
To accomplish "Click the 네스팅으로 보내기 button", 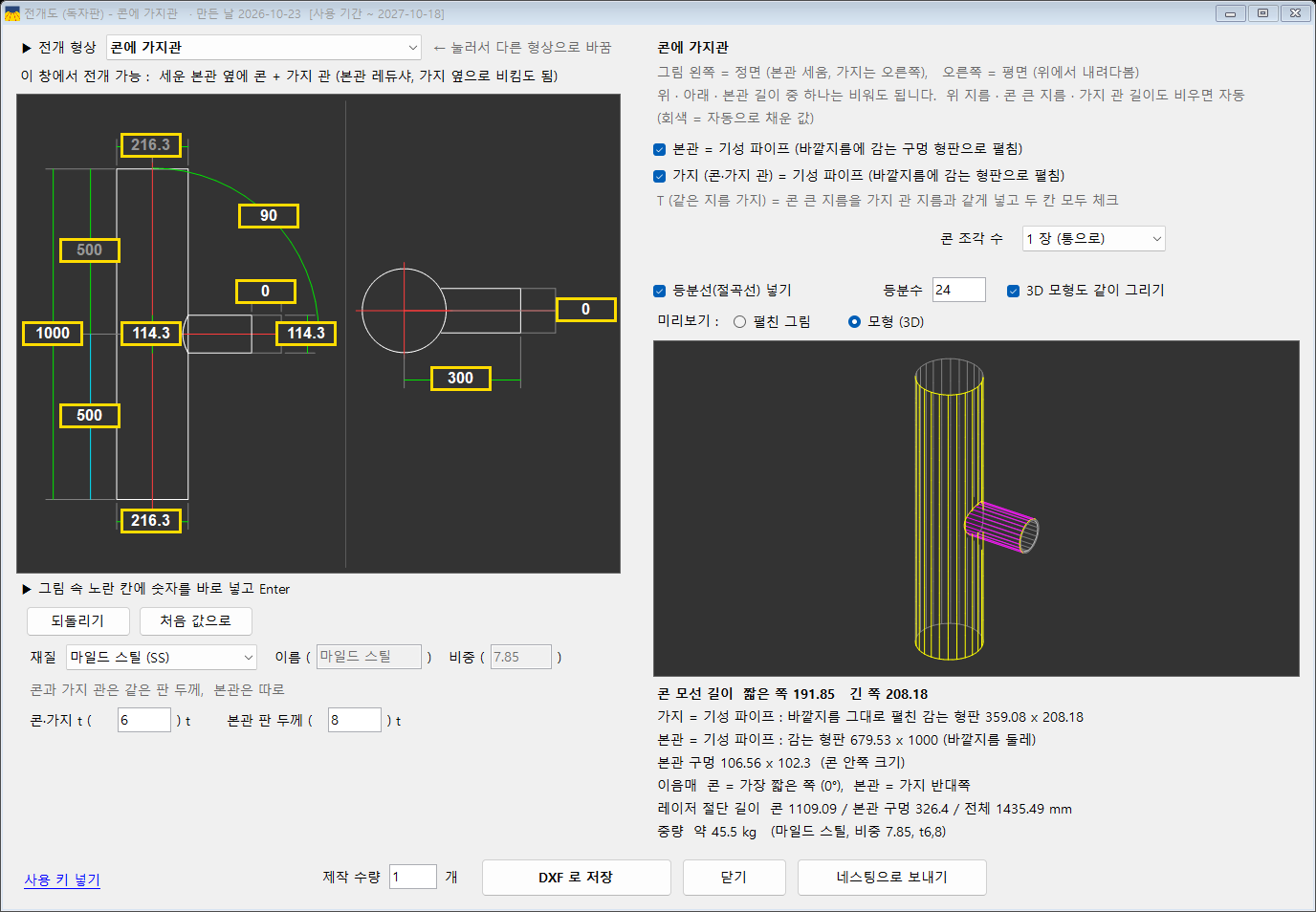I will pyautogui.click(x=891, y=878).
